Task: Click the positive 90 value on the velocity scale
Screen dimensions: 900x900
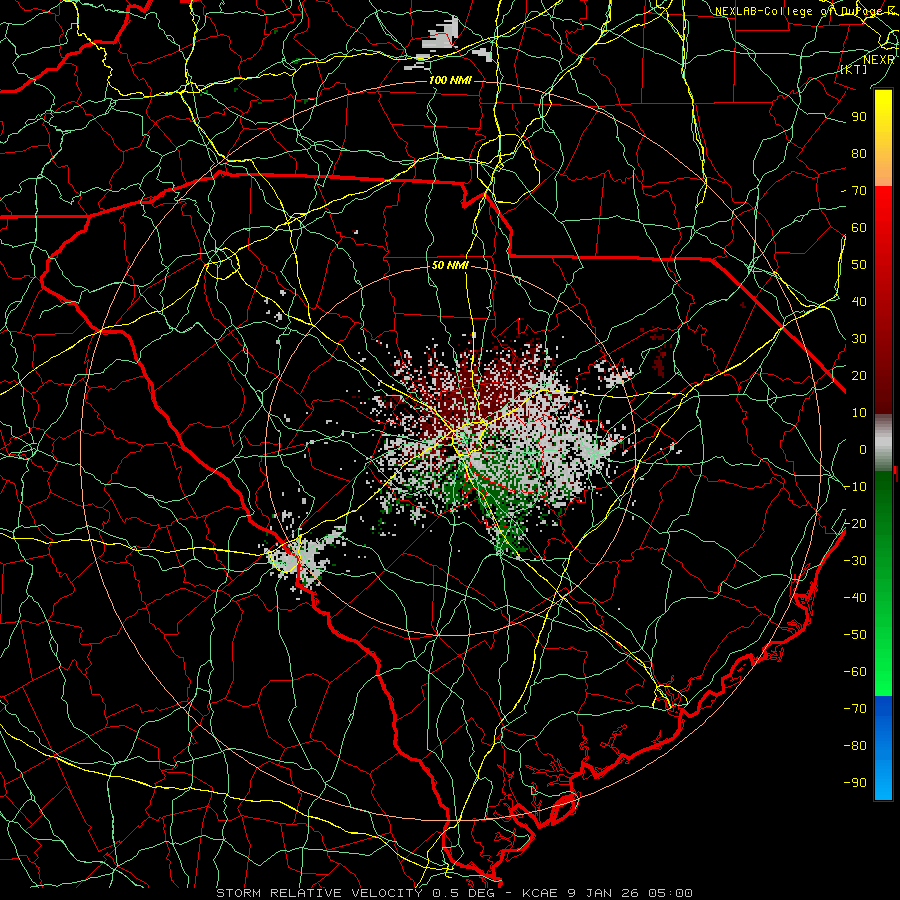Action: click(x=859, y=117)
